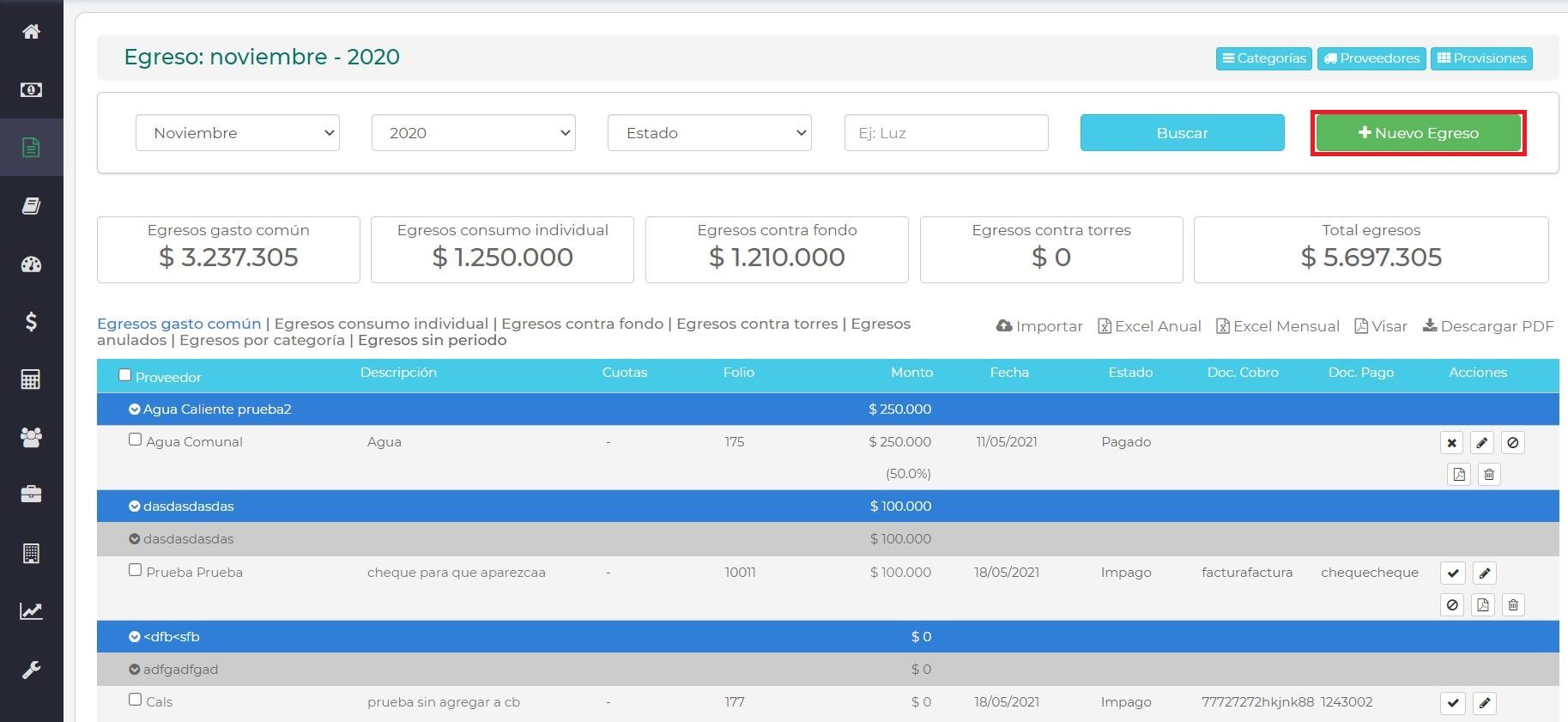
Task: Click the green Nuevo Egreso button
Action: (1418, 133)
